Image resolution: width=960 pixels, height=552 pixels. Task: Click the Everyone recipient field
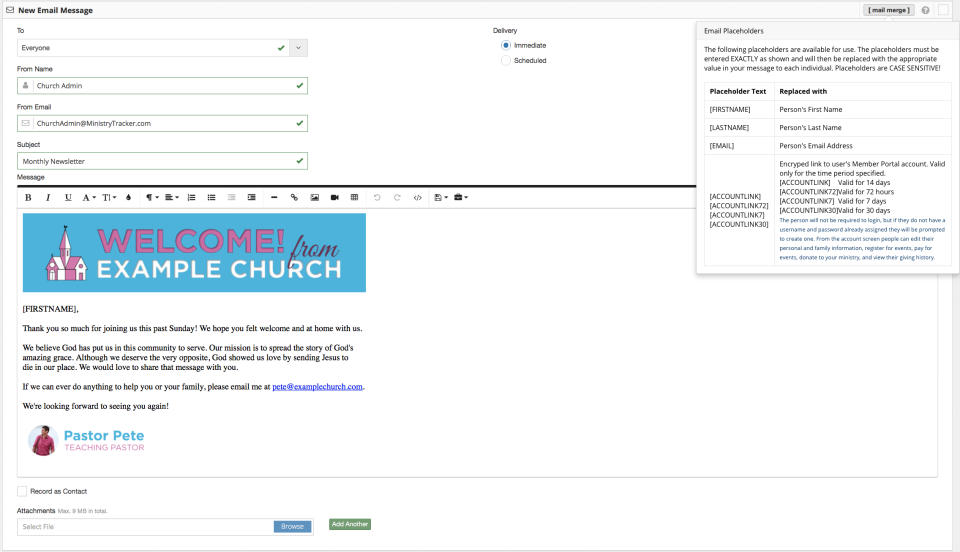(x=153, y=48)
